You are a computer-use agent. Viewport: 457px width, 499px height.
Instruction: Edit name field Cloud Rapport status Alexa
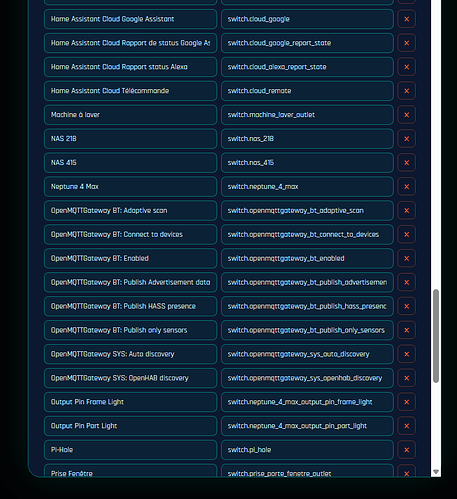tap(130, 67)
